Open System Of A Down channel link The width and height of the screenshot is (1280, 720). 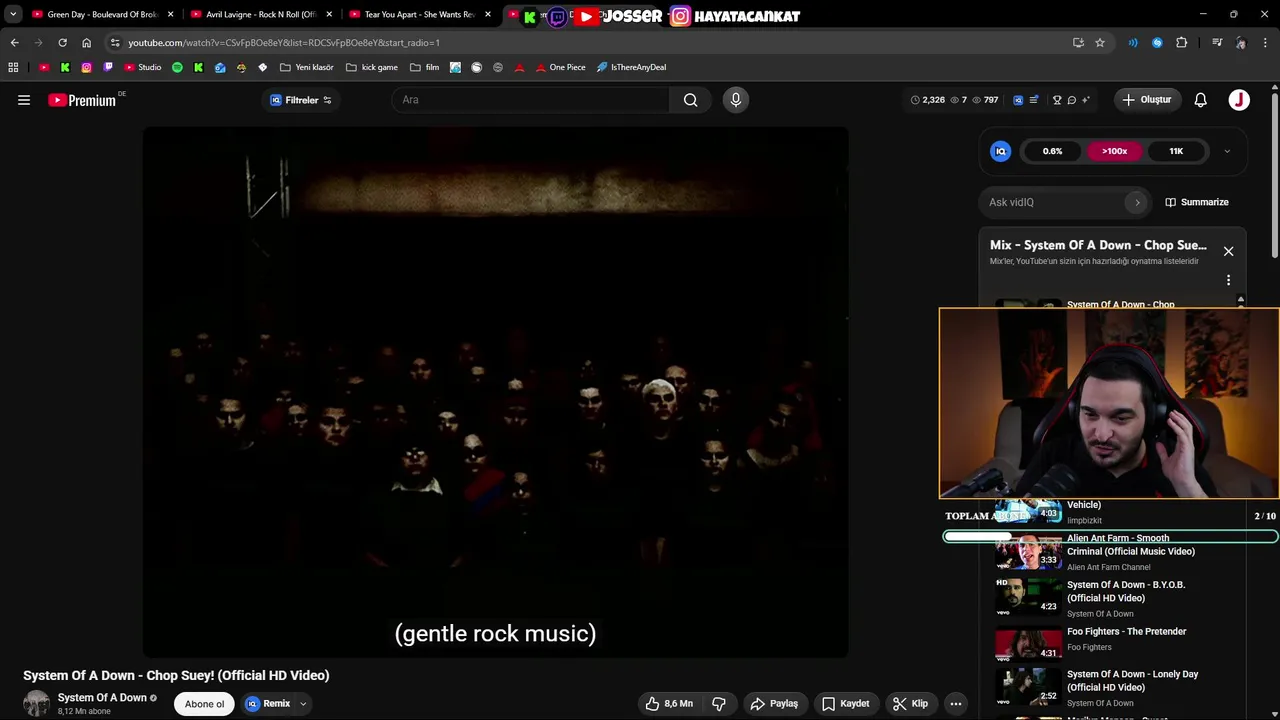tap(102, 698)
